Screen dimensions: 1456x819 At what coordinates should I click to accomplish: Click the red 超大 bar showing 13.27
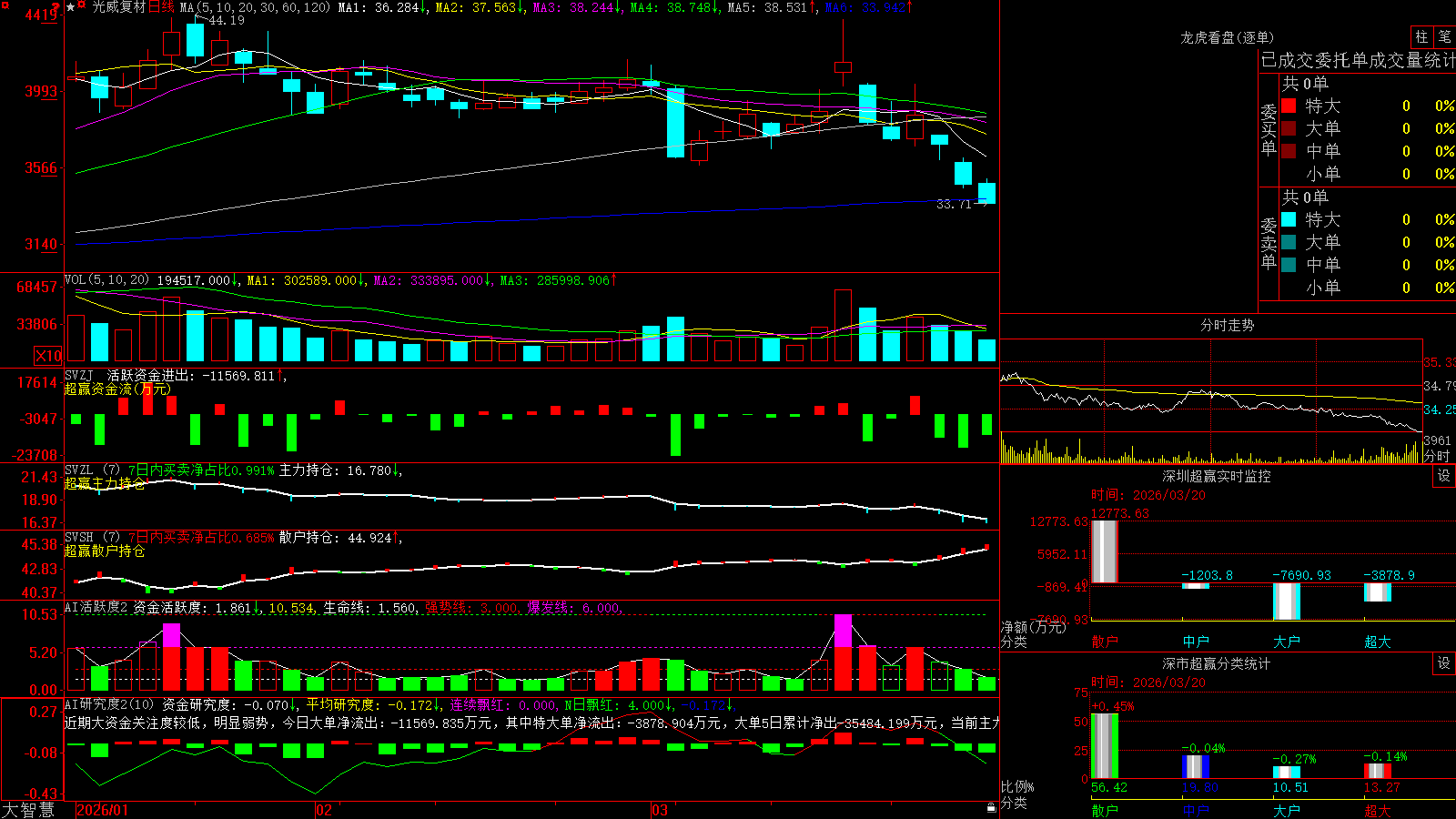click(x=1378, y=771)
